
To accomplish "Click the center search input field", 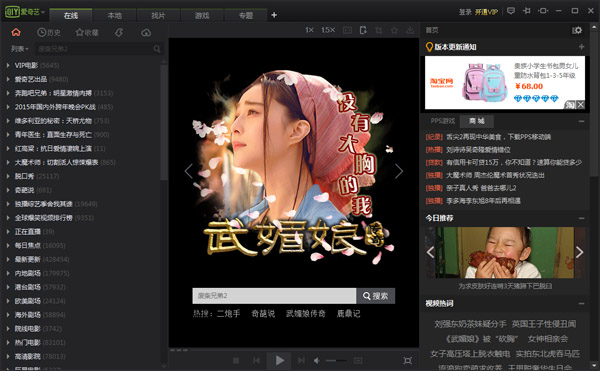I will point(274,296).
